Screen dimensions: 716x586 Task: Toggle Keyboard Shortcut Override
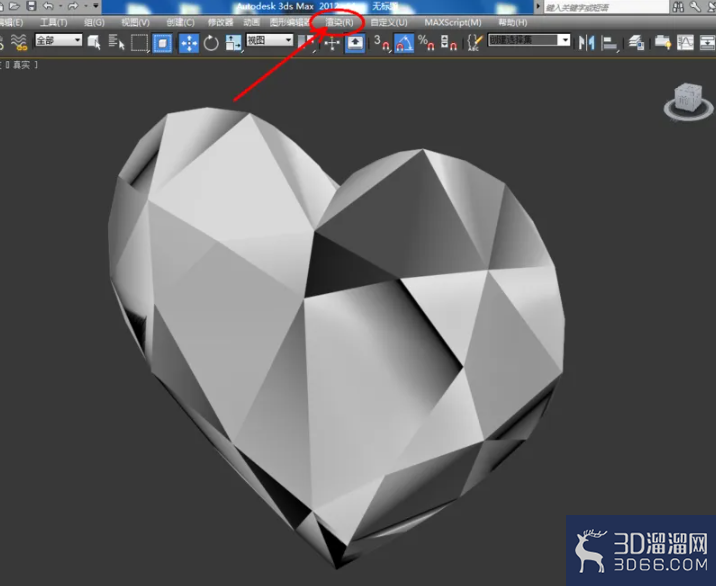[355, 43]
